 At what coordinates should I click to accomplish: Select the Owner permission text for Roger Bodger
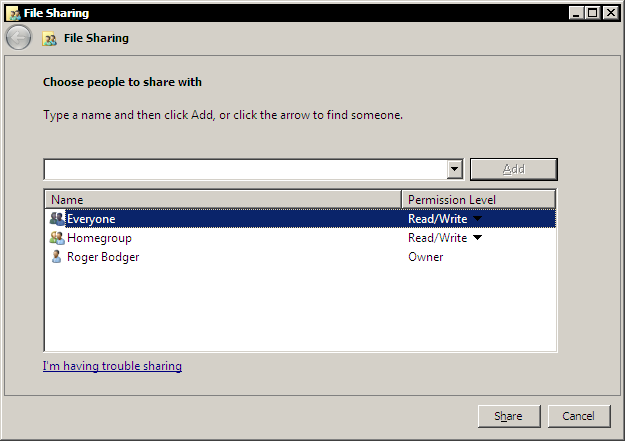point(425,257)
